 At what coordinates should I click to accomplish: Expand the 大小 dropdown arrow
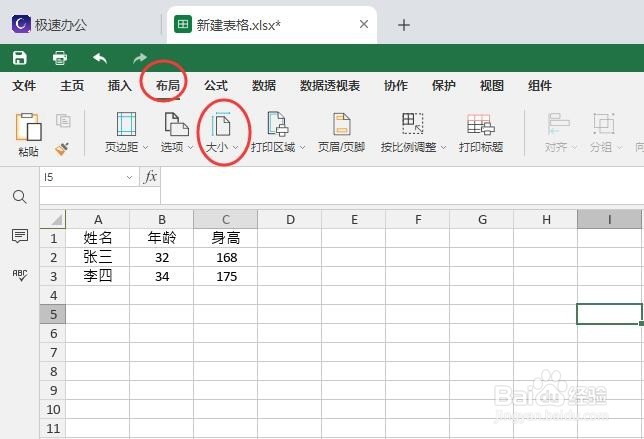[x=235, y=147]
